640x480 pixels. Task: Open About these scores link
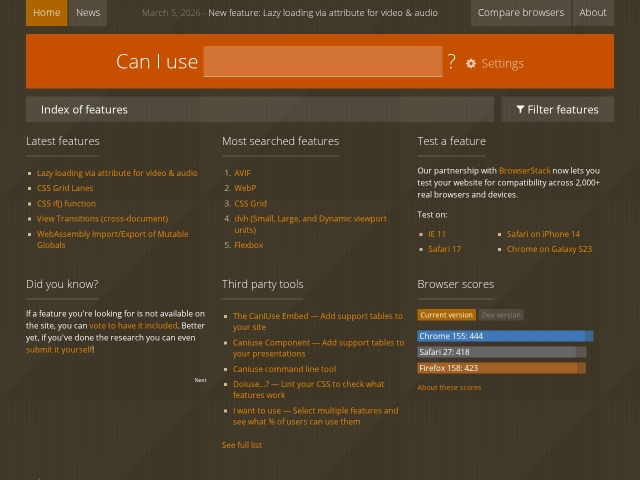pyautogui.click(x=449, y=387)
